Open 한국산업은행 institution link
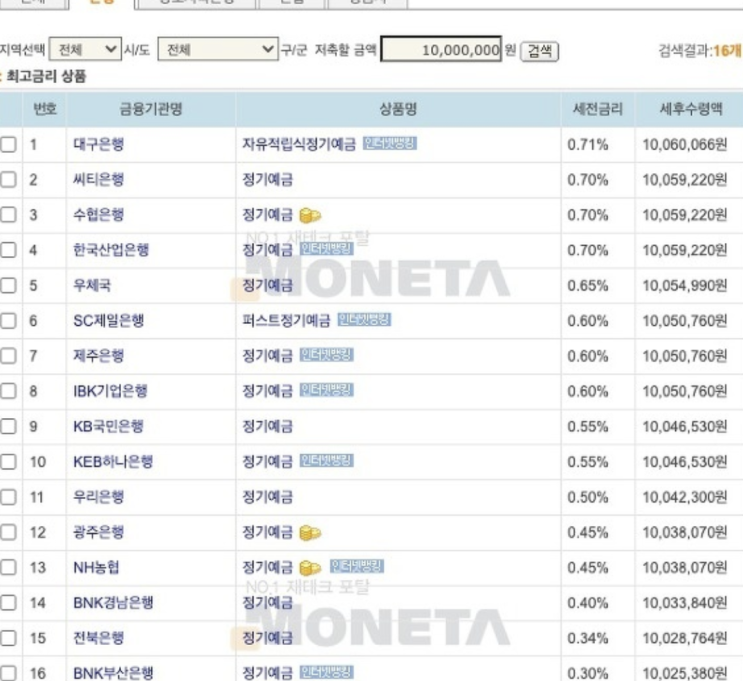The image size is (743, 681). tap(111, 250)
